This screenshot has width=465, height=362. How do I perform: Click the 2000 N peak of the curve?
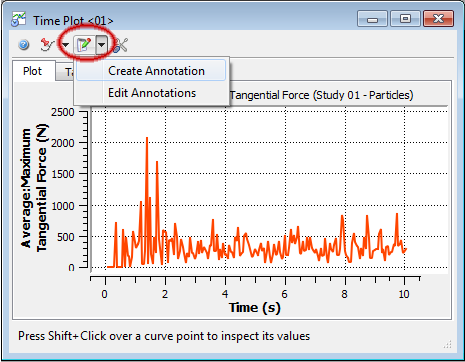[147, 138]
